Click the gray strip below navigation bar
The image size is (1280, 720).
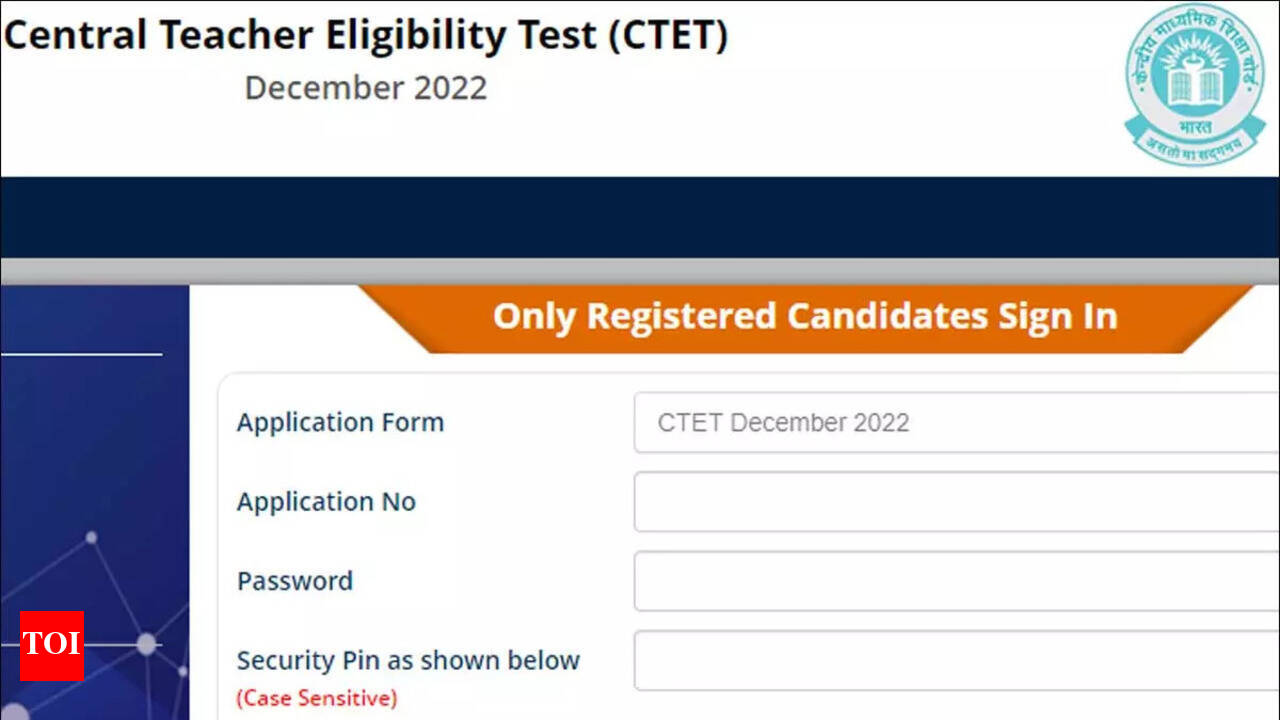[640, 271]
